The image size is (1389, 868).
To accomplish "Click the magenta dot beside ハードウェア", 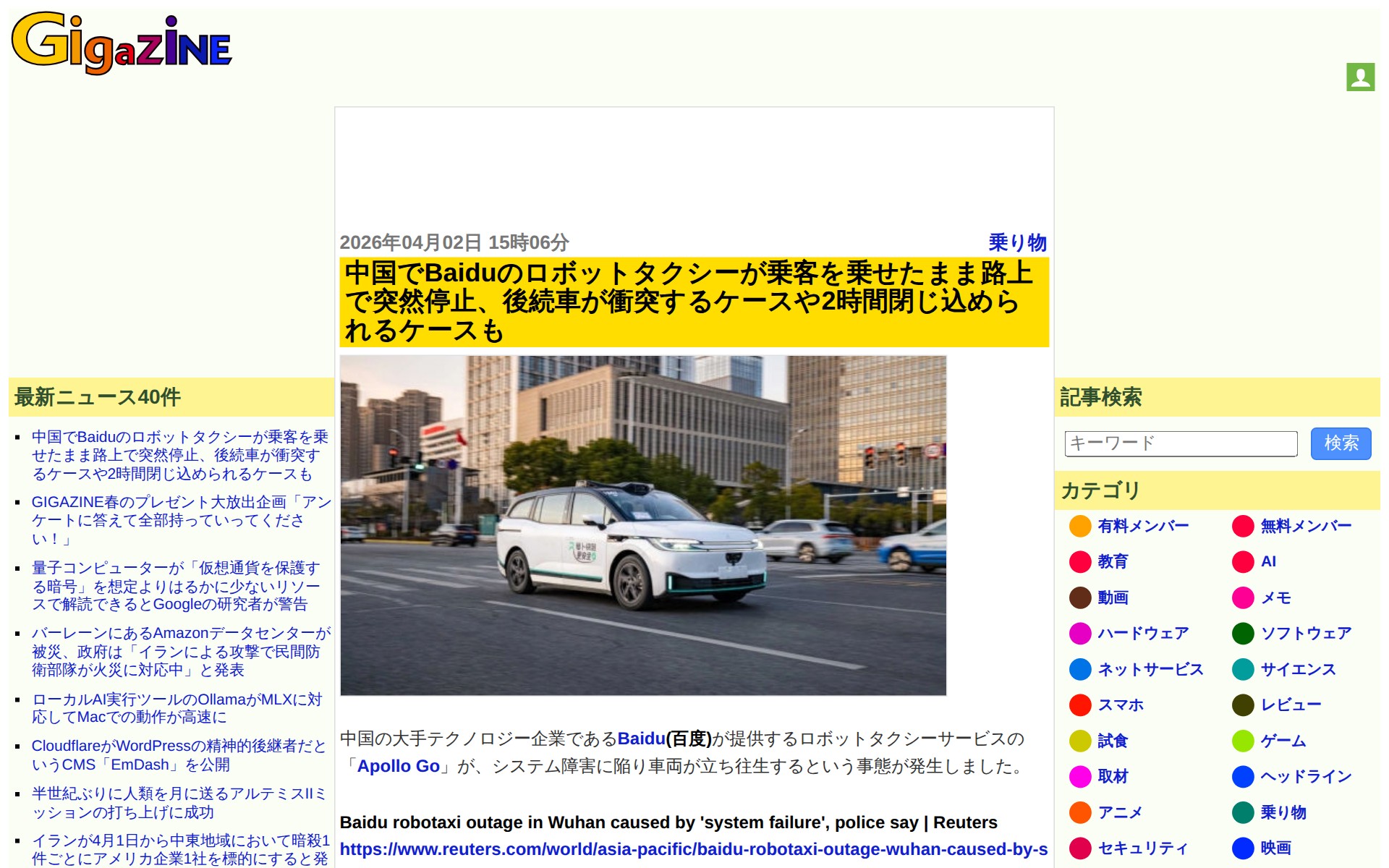I will coord(1080,633).
